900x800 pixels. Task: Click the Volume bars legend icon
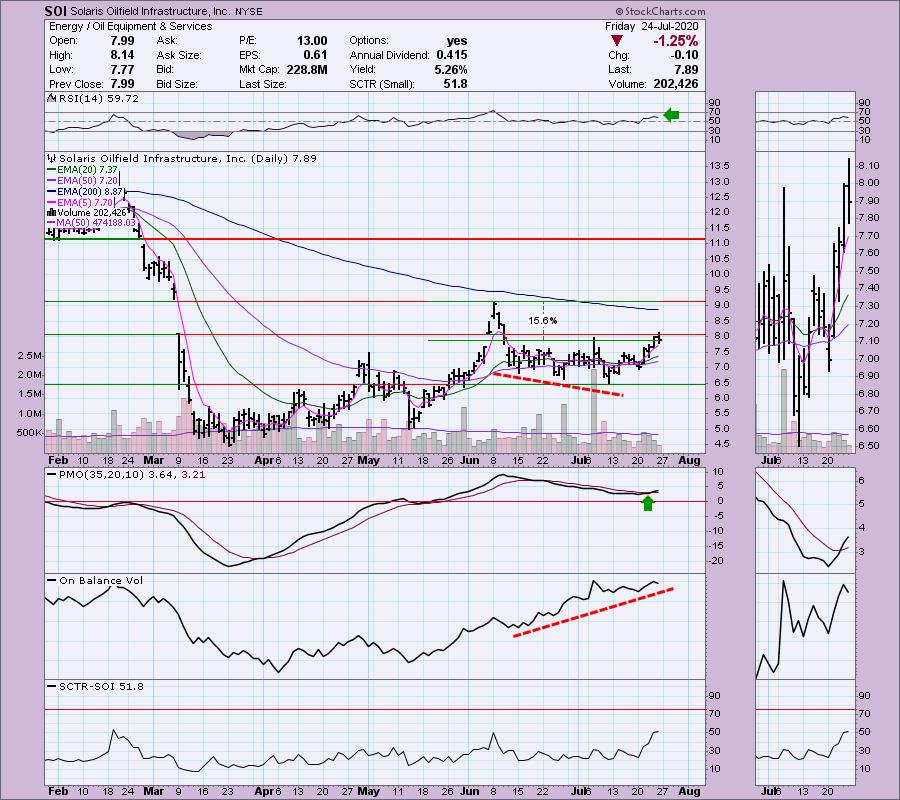(50, 212)
